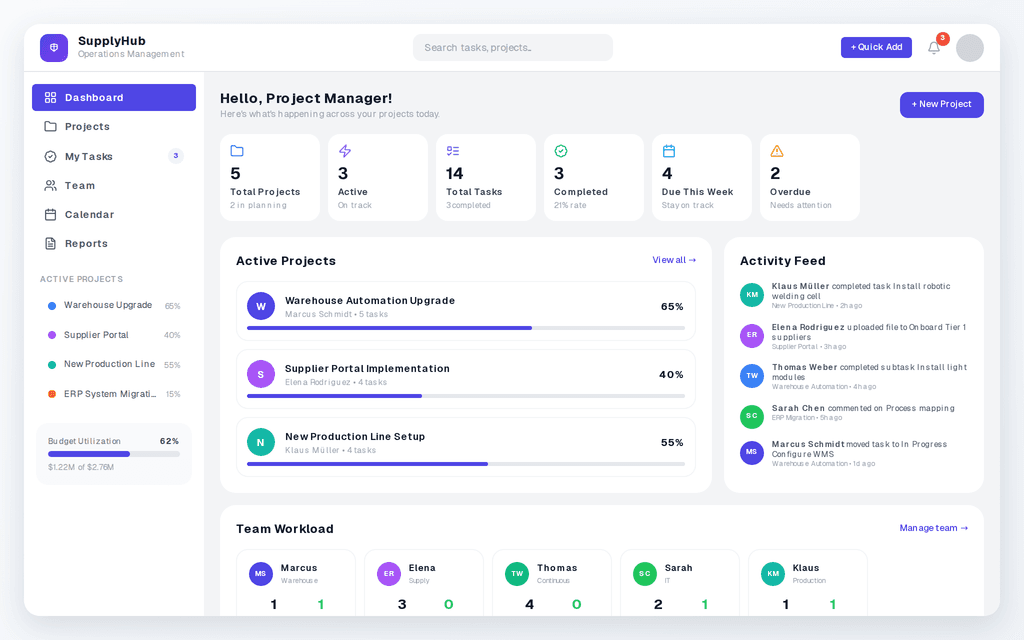
Task: Click the Quick Add button
Action: pos(876,47)
